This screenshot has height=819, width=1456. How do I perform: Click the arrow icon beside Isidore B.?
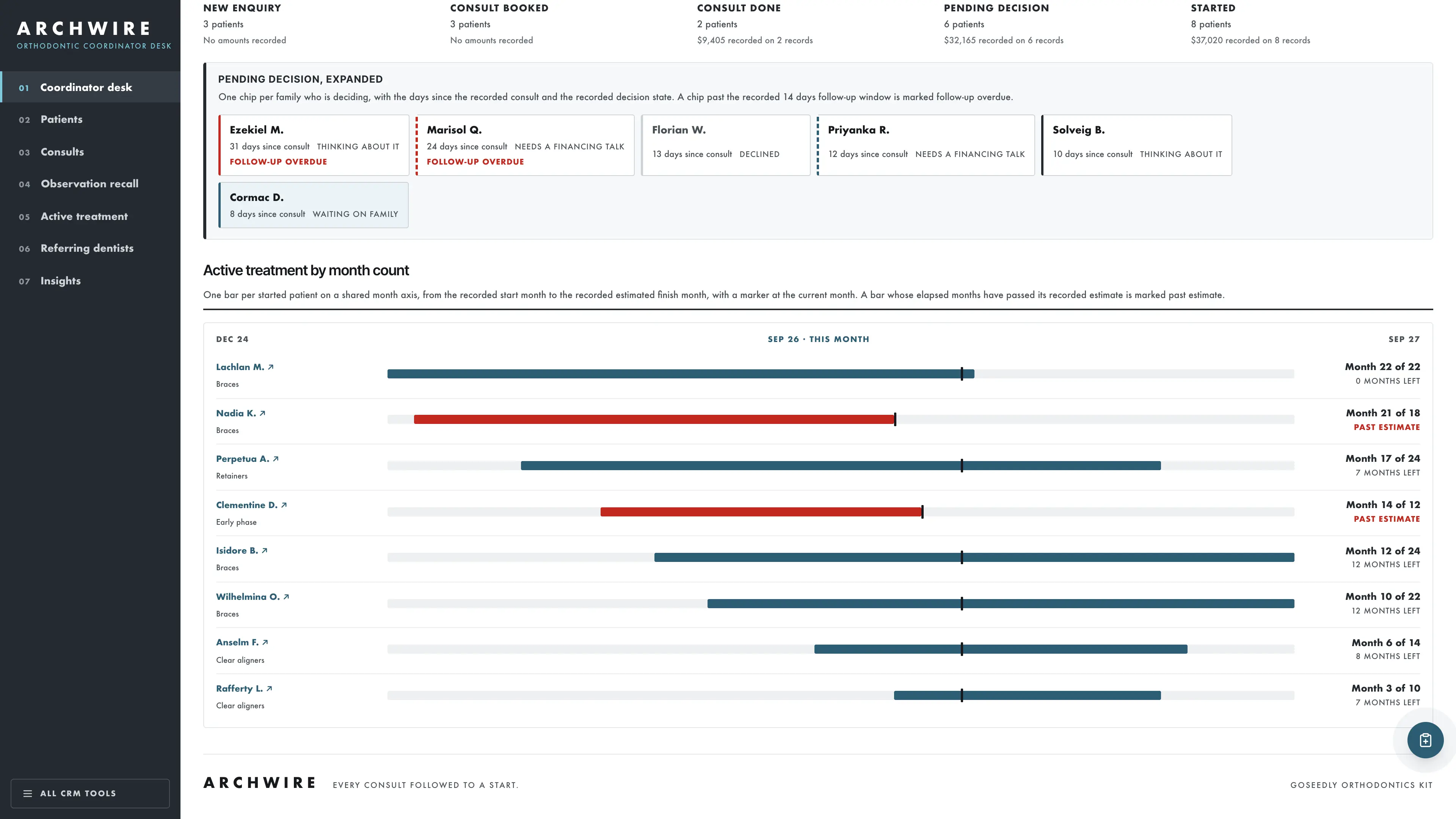pyautogui.click(x=265, y=551)
